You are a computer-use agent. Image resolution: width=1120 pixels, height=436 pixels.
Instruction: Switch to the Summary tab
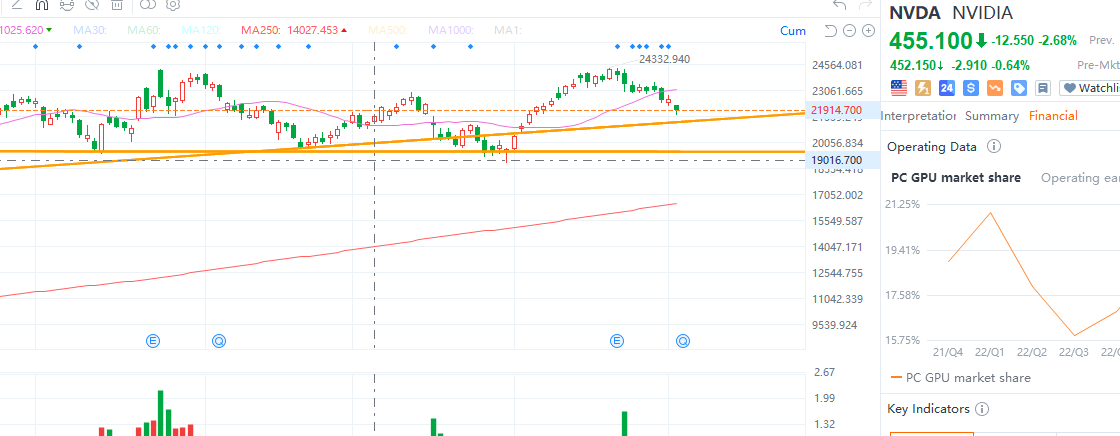click(991, 116)
